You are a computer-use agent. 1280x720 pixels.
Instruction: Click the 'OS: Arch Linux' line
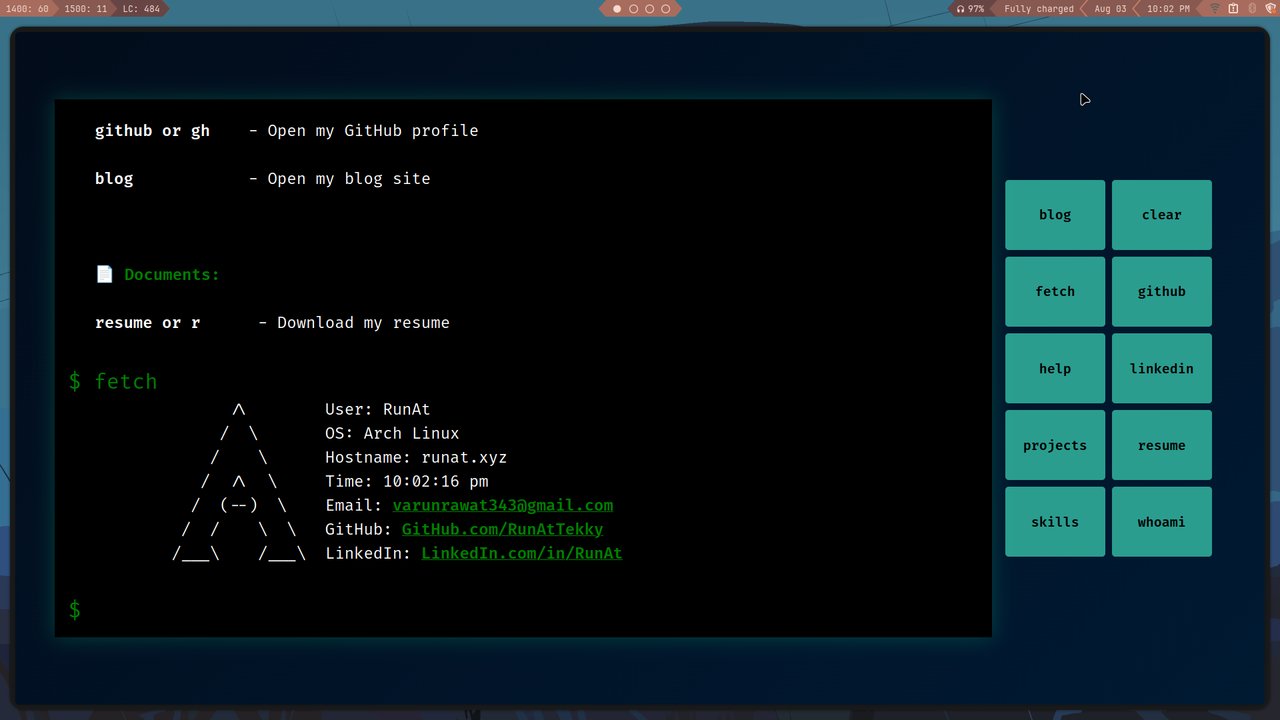coord(392,434)
